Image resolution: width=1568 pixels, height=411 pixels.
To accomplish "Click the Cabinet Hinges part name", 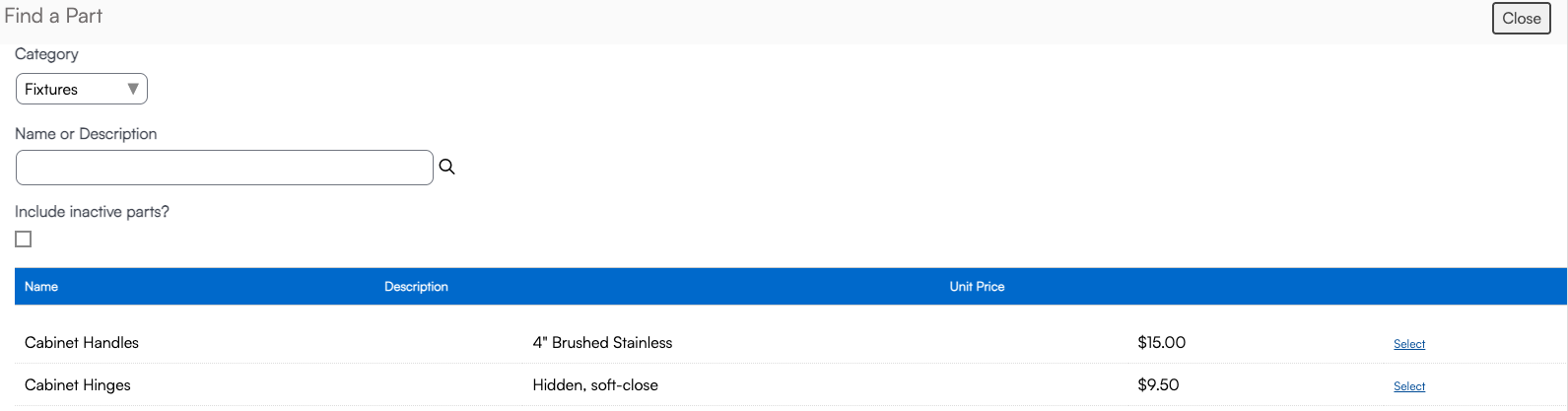I will [78, 385].
